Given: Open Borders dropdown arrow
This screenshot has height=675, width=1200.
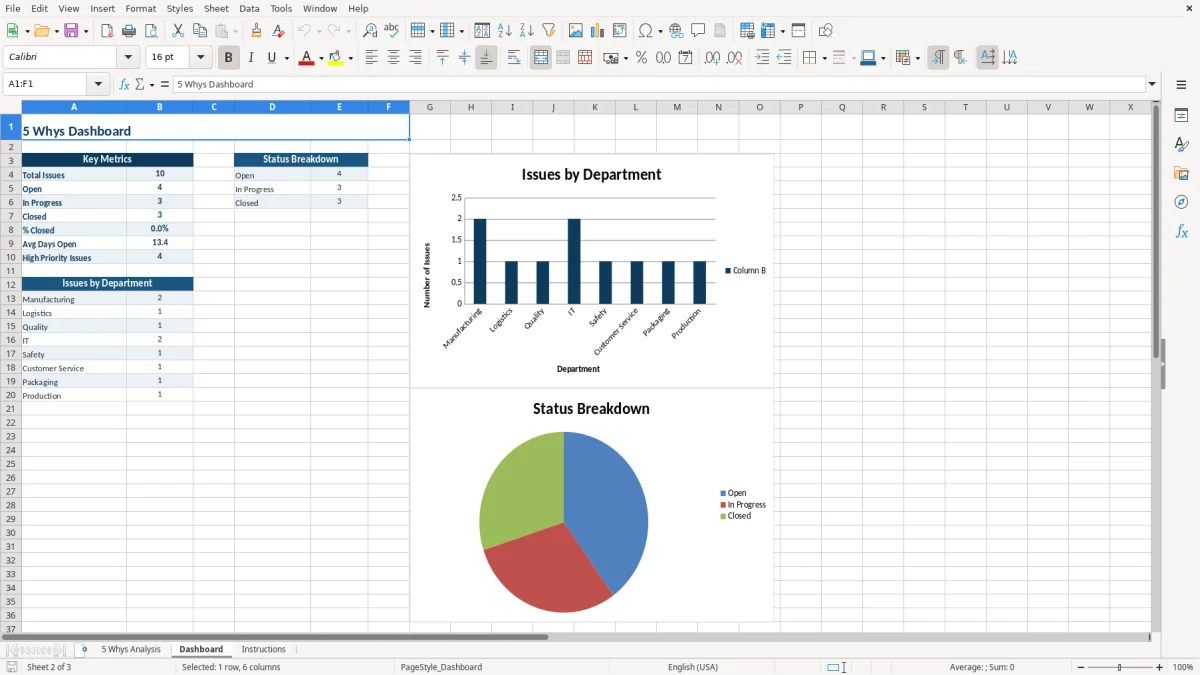Looking at the screenshot, I should click(x=824, y=58).
